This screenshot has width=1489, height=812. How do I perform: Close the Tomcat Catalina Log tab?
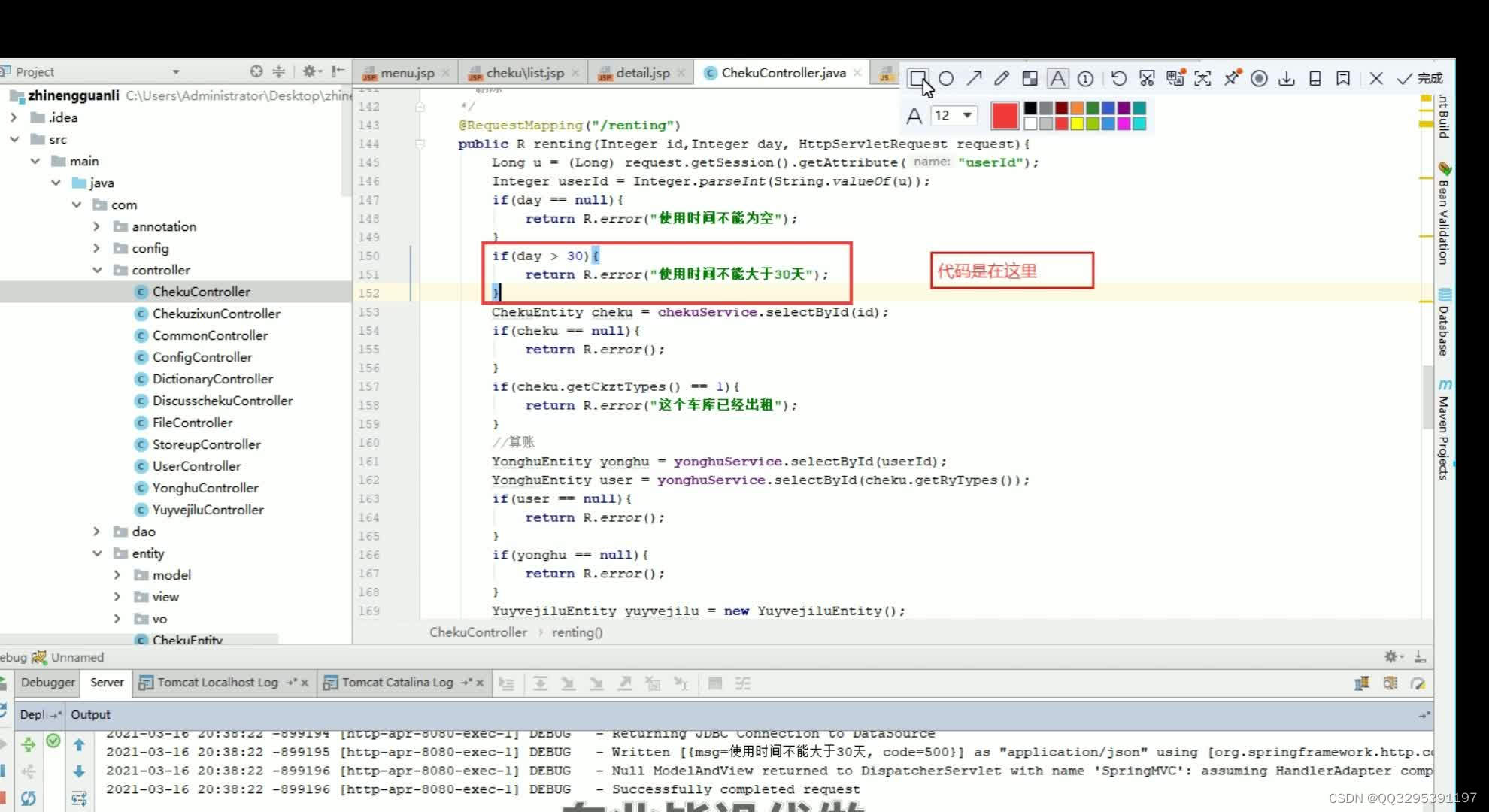pyautogui.click(x=480, y=683)
